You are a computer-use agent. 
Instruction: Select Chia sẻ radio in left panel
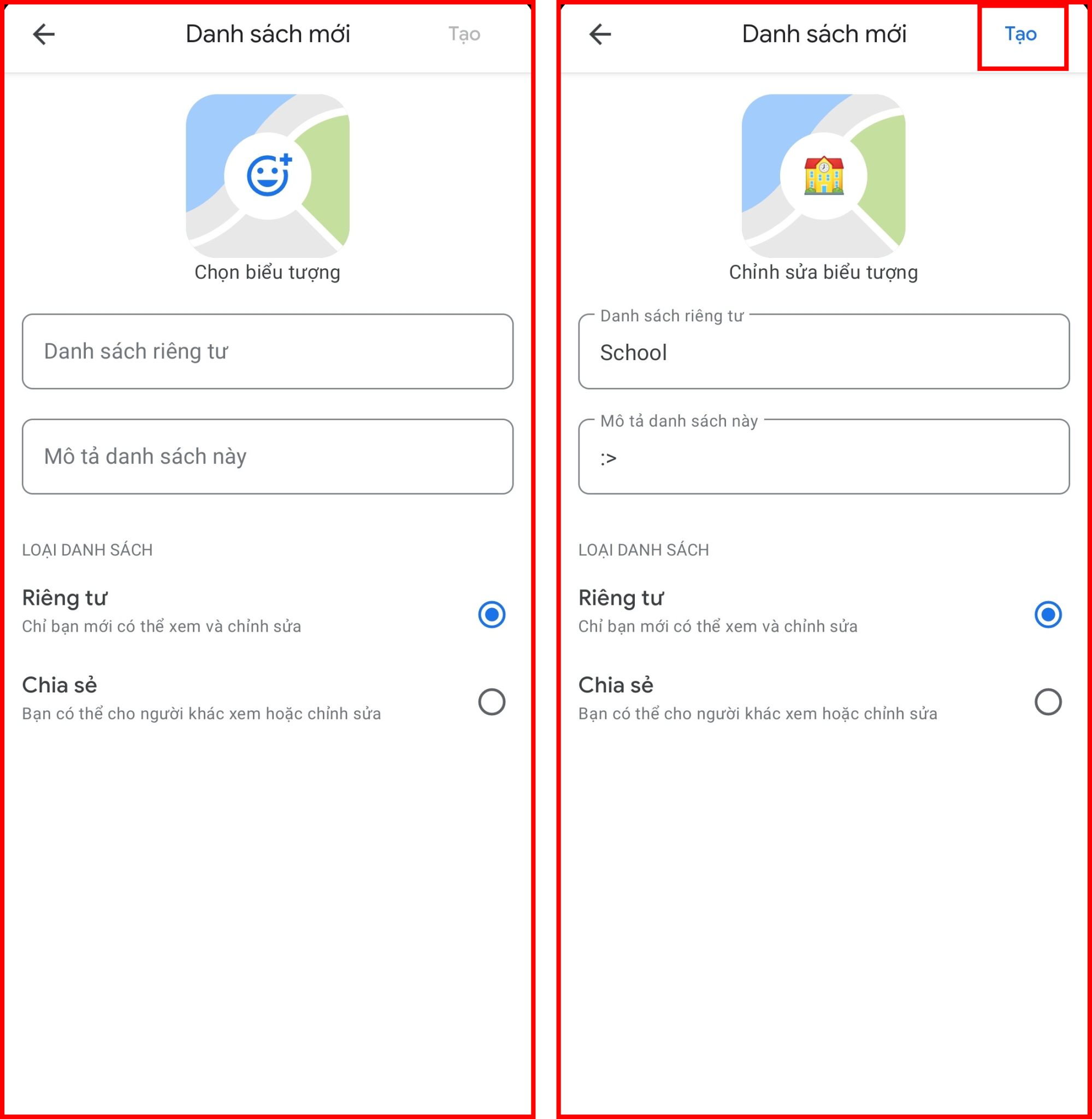click(492, 702)
